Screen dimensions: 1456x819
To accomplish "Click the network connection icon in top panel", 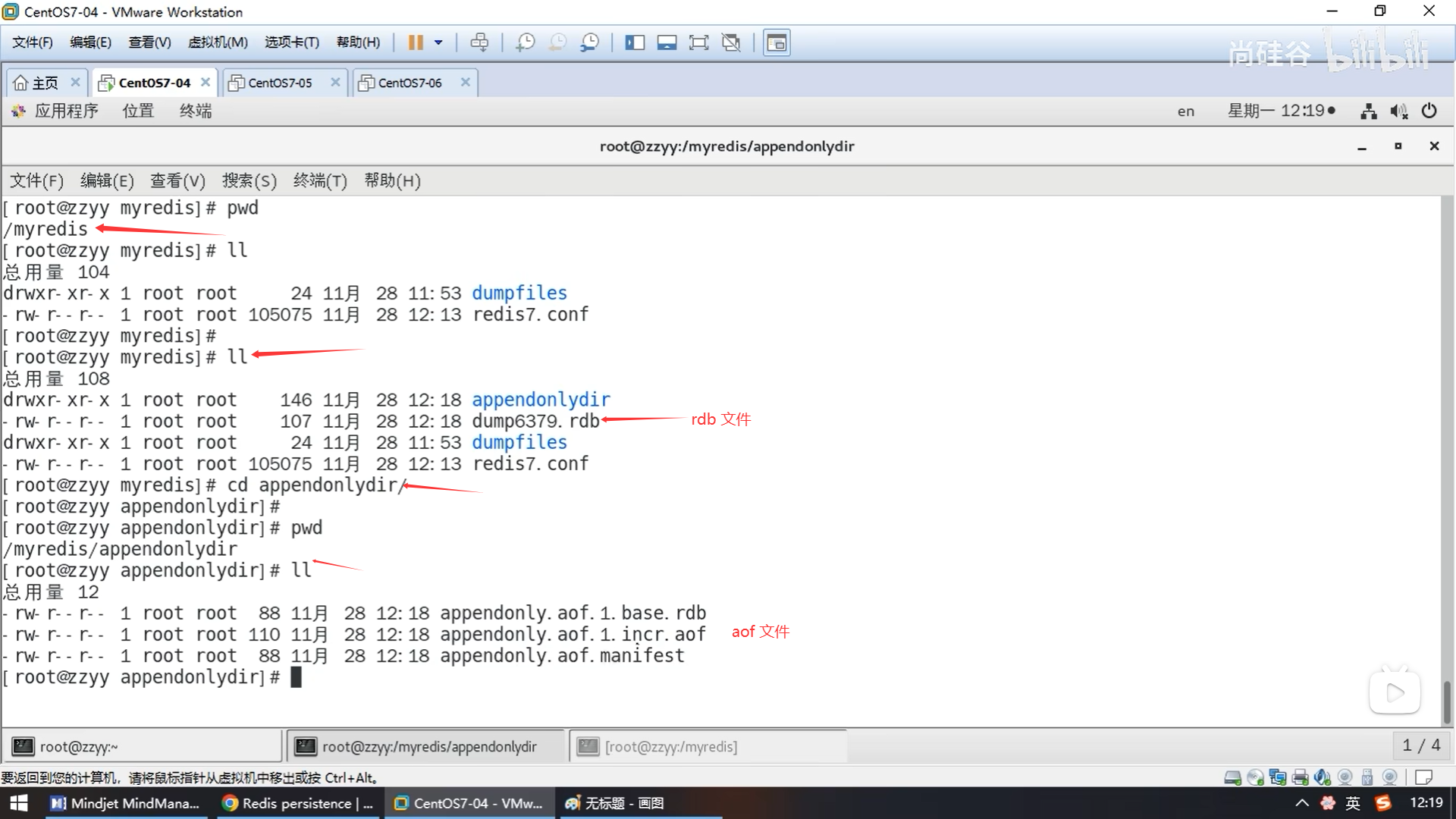I will [x=1368, y=111].
